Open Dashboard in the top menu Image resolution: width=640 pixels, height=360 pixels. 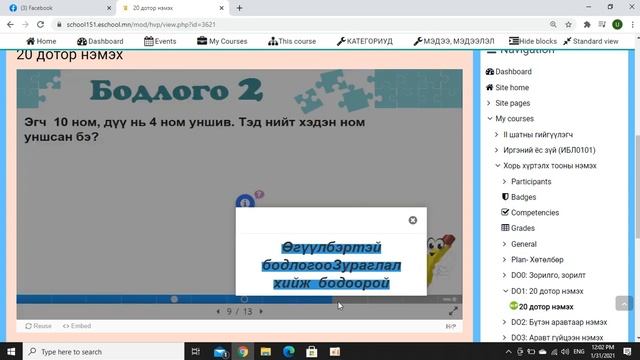pos(100,41)
